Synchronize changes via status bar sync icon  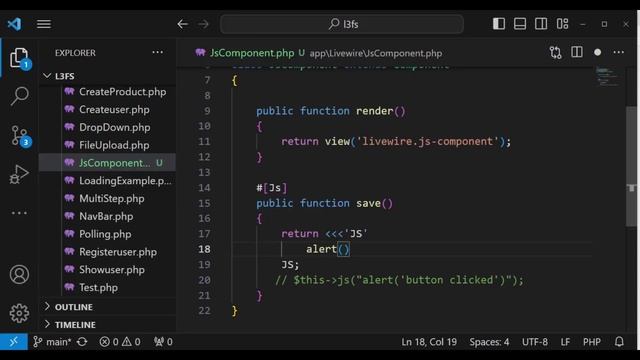tap(82, 342)
